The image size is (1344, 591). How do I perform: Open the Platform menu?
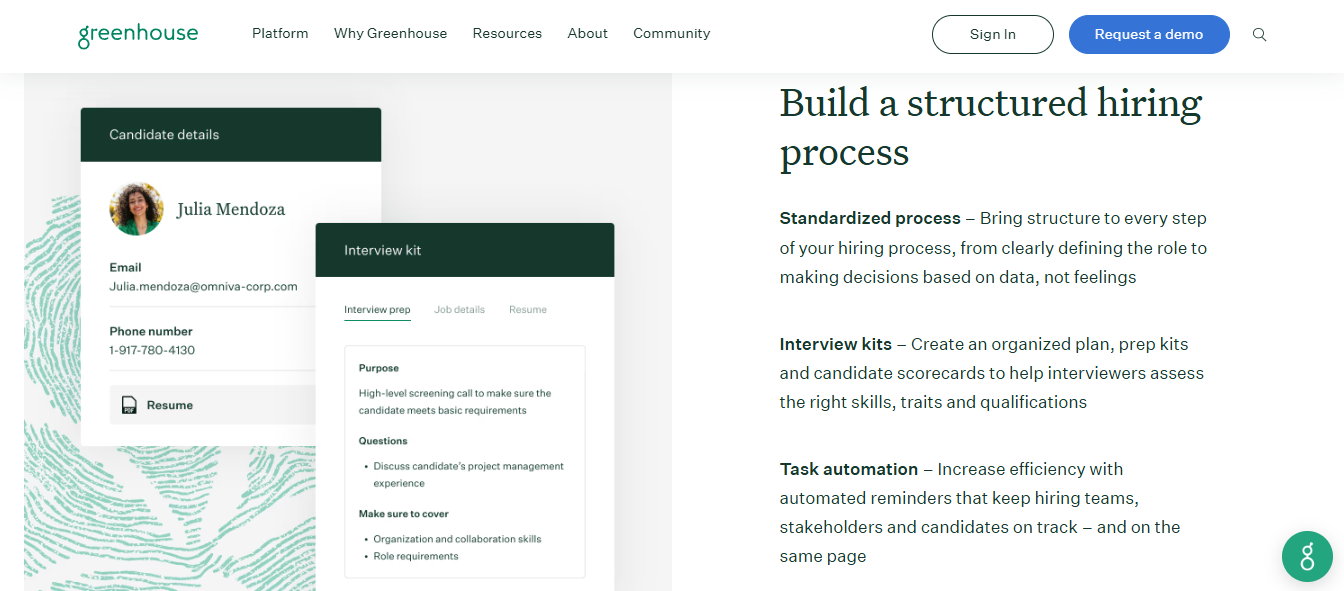280,33
